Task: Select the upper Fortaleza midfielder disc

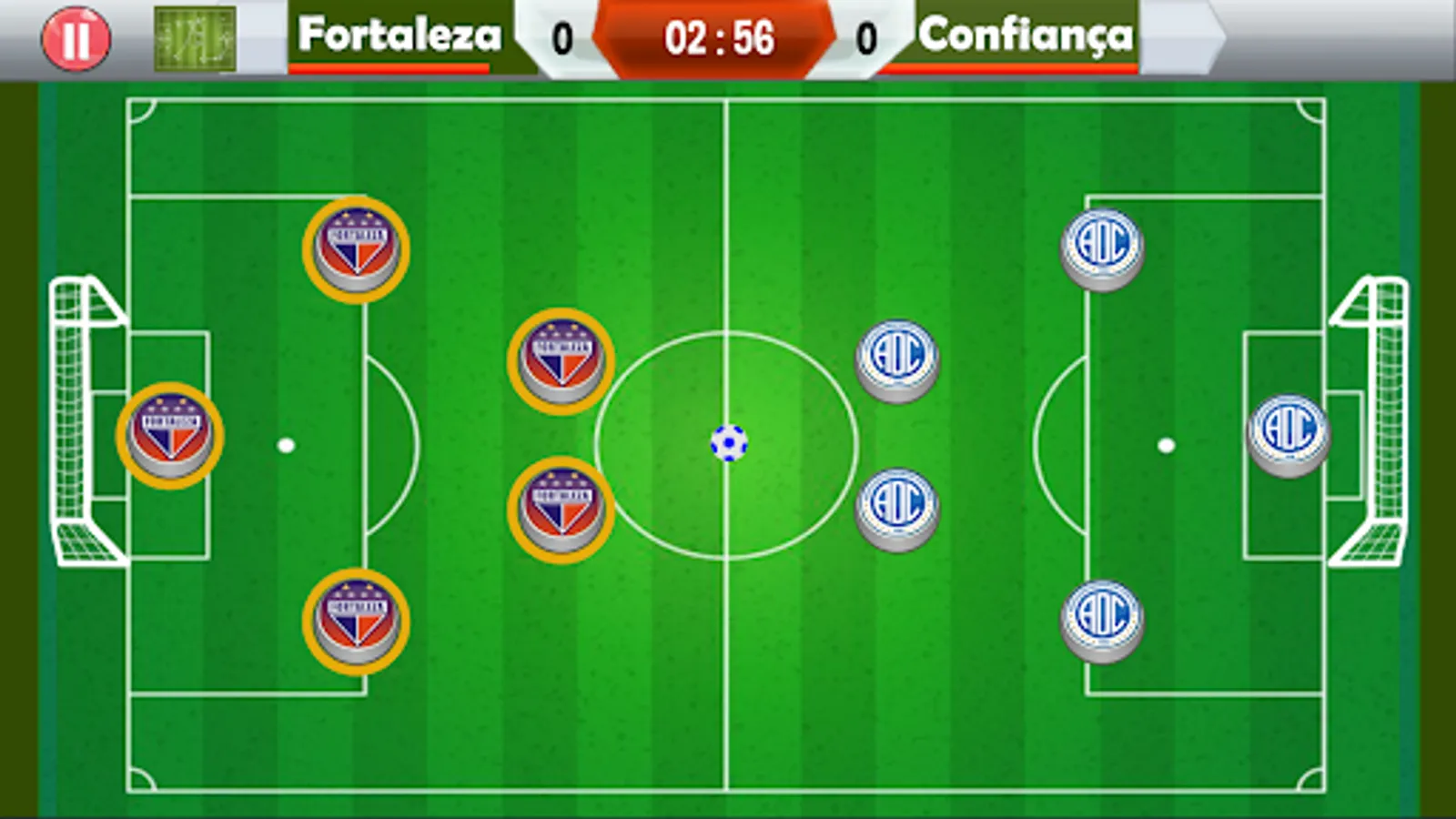Action: (x=561, y=361)
